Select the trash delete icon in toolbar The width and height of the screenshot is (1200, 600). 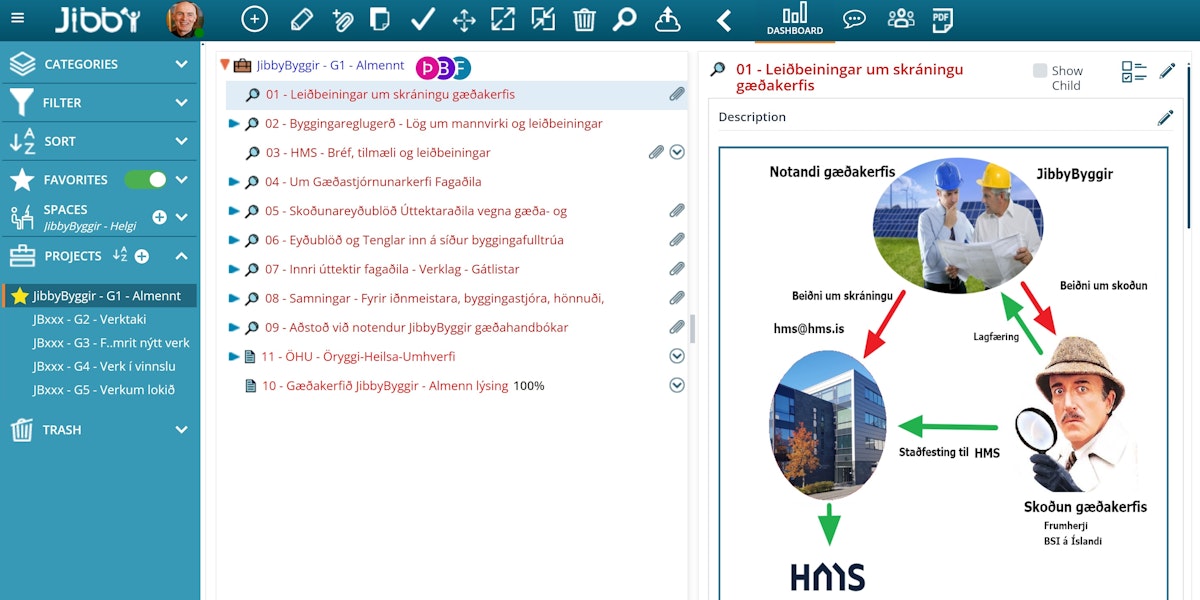[x=585, y=19]
